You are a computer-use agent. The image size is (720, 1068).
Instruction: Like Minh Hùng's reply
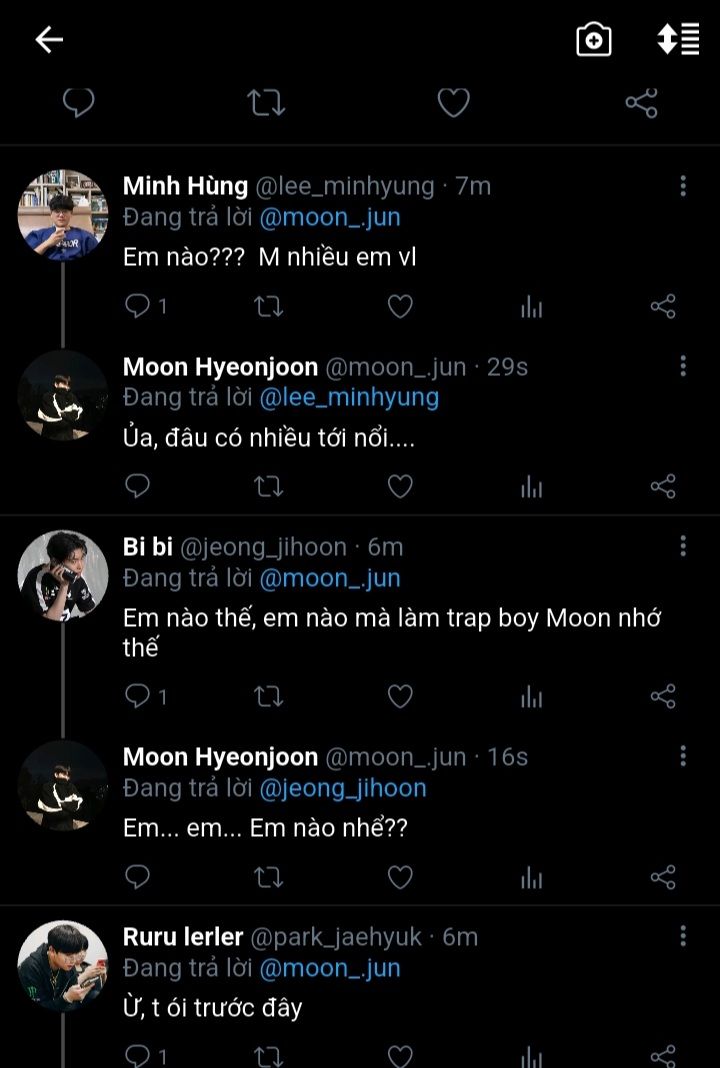pos(400,306)
